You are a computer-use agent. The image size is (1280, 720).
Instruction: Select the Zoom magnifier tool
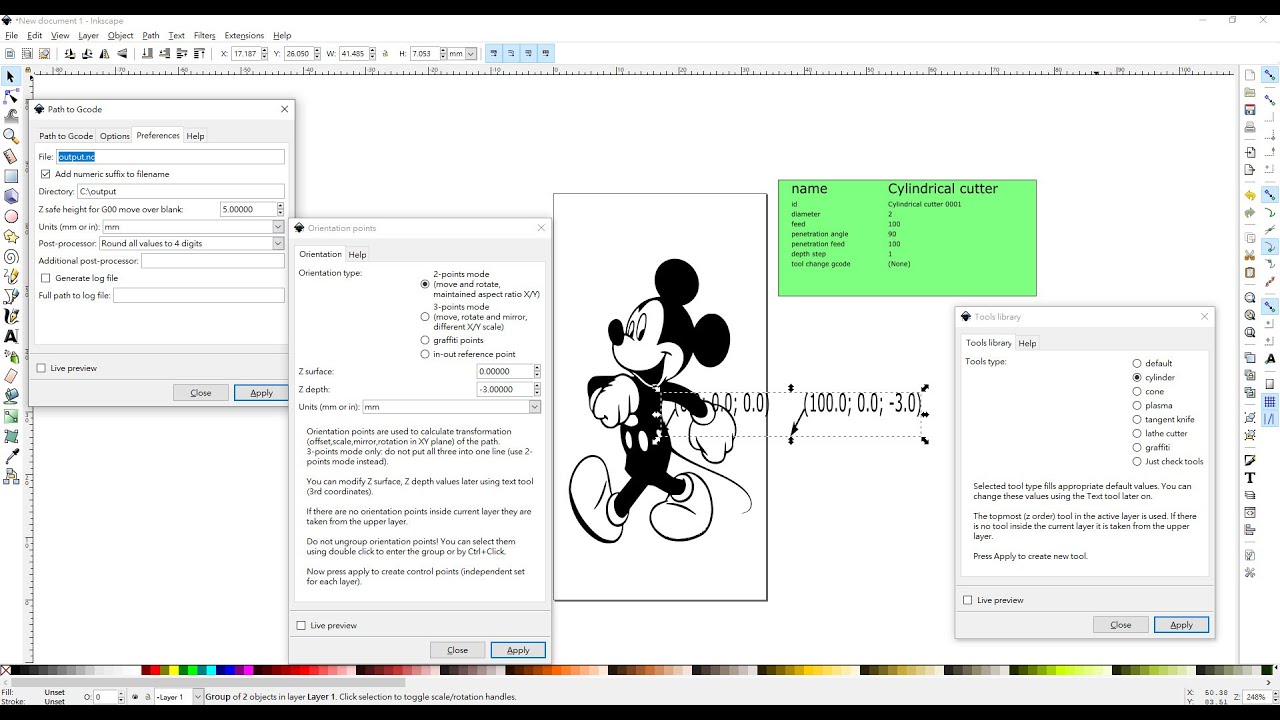pyautogui.click(x=11, y=136)
